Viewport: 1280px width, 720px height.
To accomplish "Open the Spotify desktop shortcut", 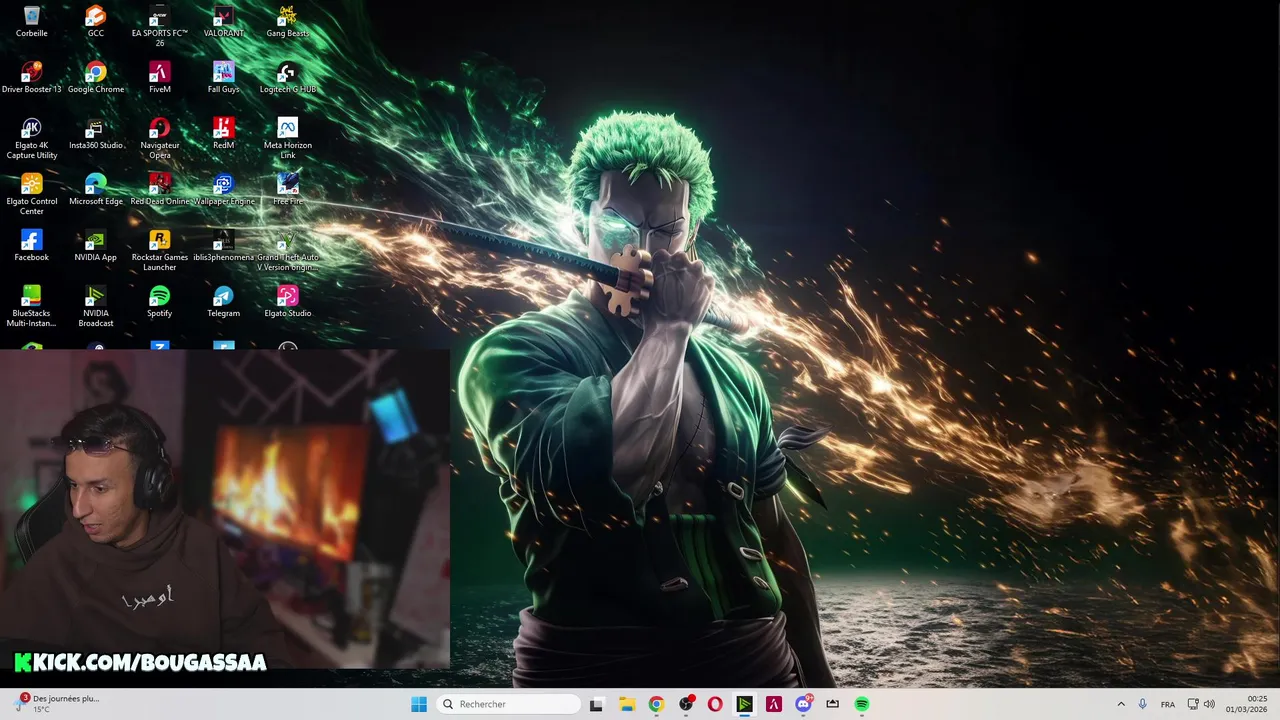I will [159, 301].
